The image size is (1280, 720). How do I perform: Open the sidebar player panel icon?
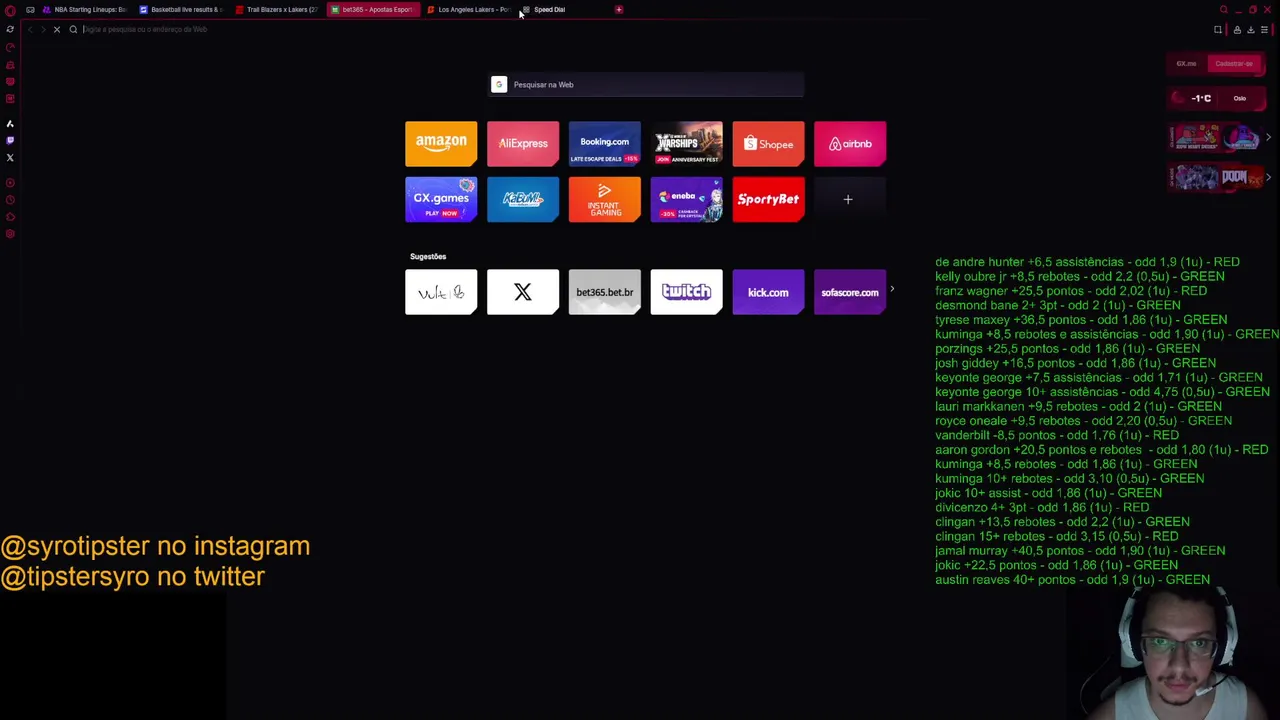(x=10, y=98)
